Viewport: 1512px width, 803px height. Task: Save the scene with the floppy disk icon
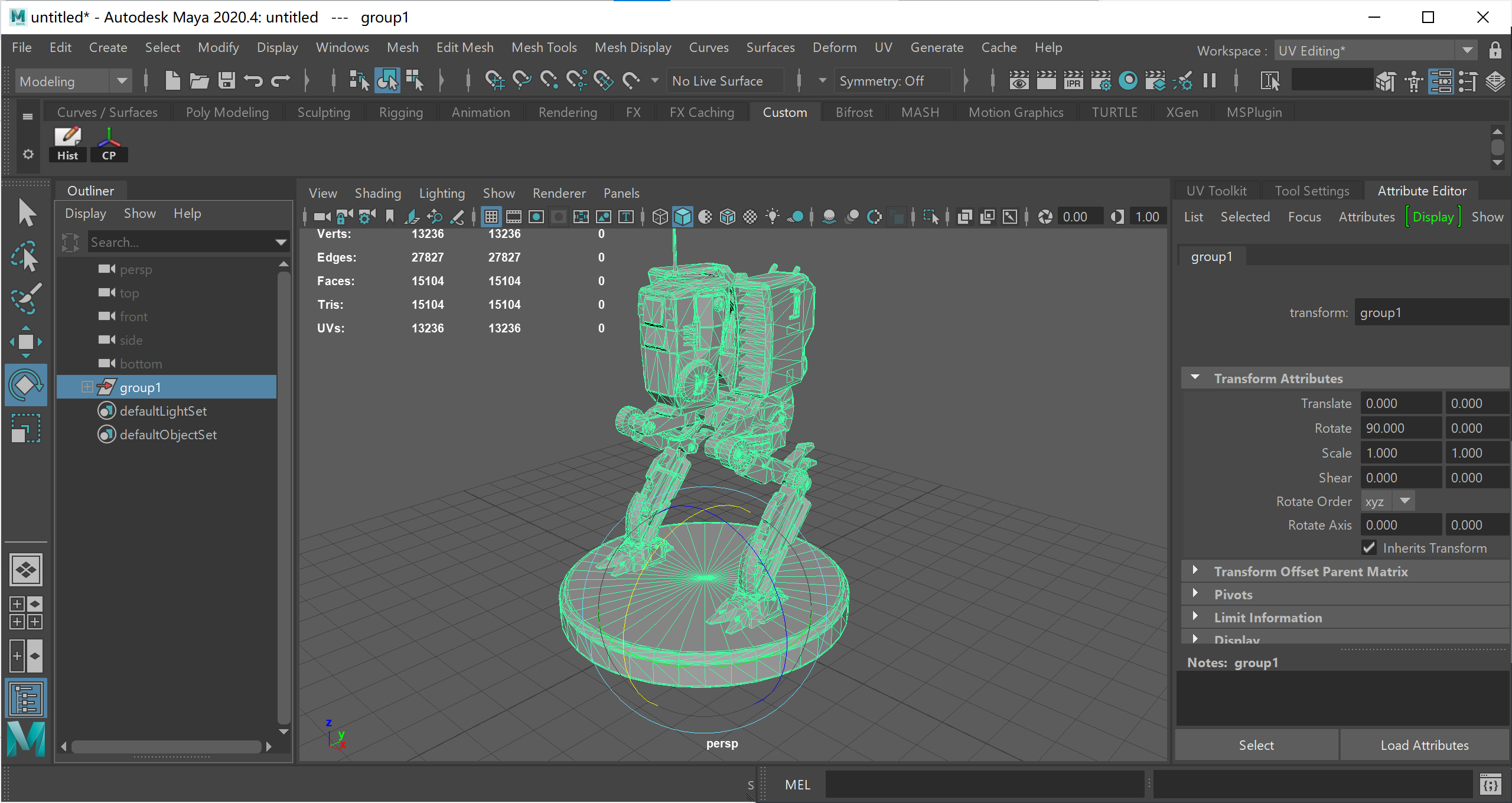226,81
